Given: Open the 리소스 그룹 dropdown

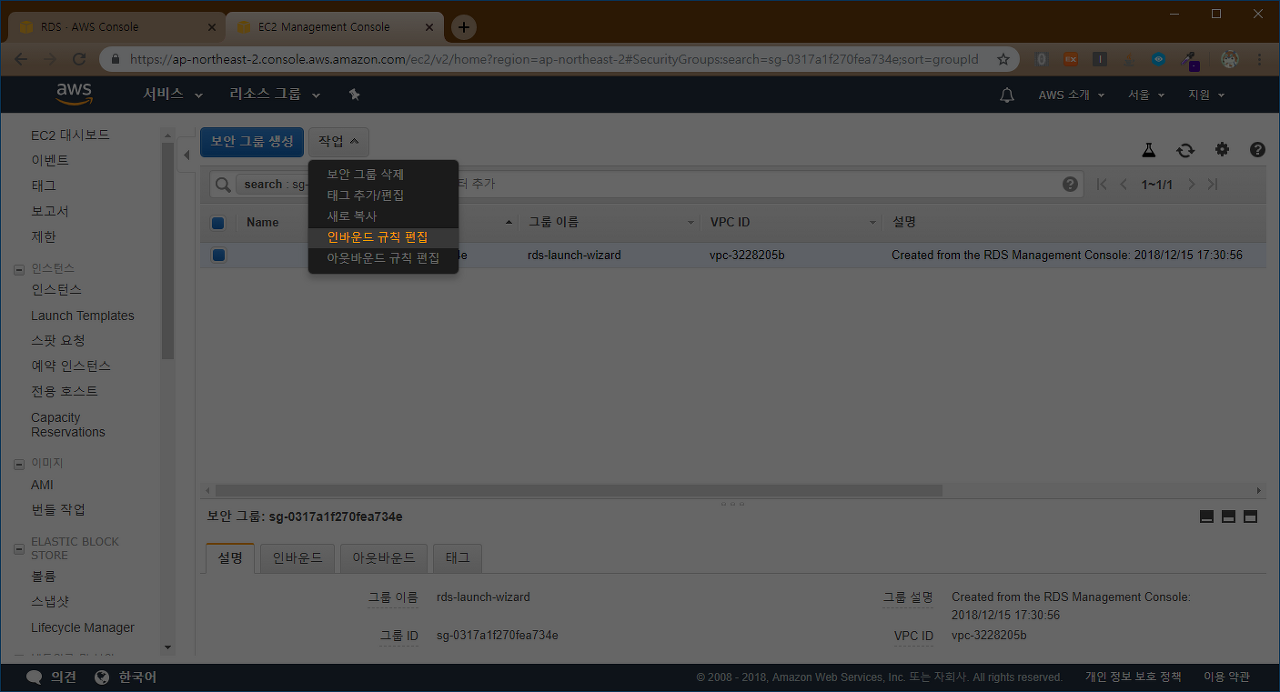Looking at the screenshot, I should 275,94.
